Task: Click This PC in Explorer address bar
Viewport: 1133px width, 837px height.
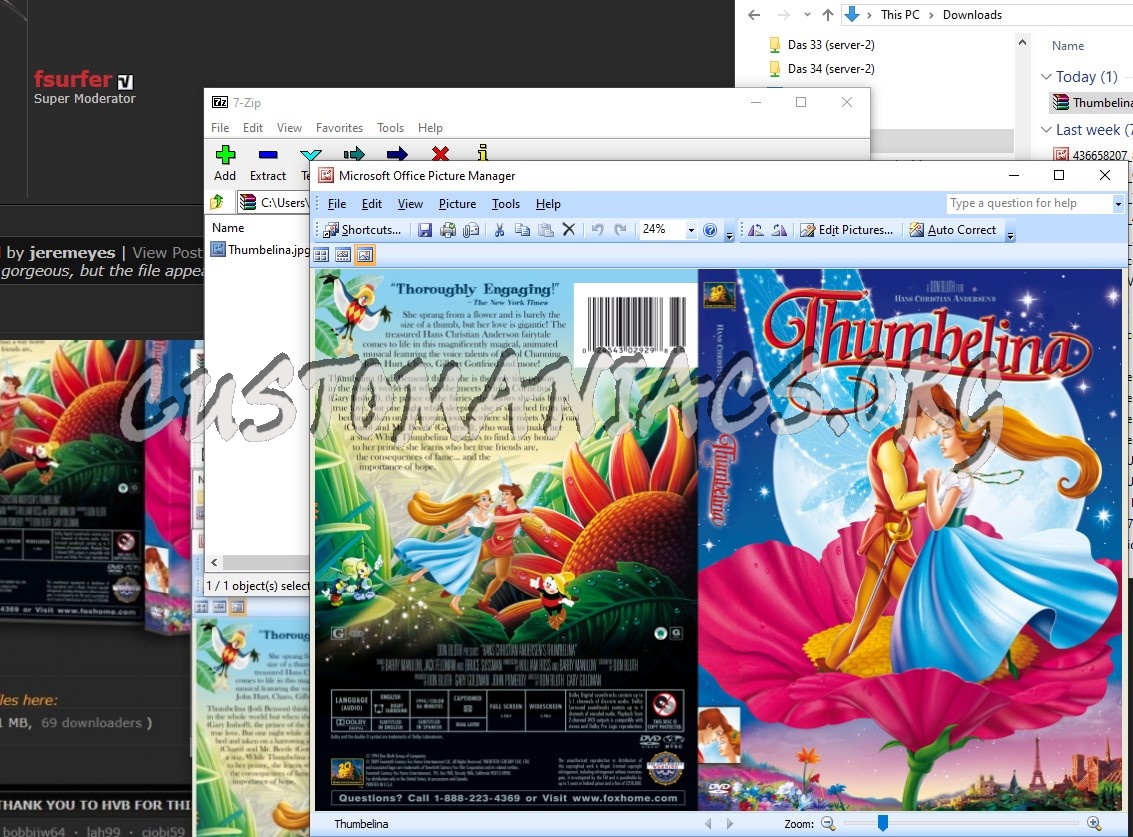Action: tap(900, 14)
